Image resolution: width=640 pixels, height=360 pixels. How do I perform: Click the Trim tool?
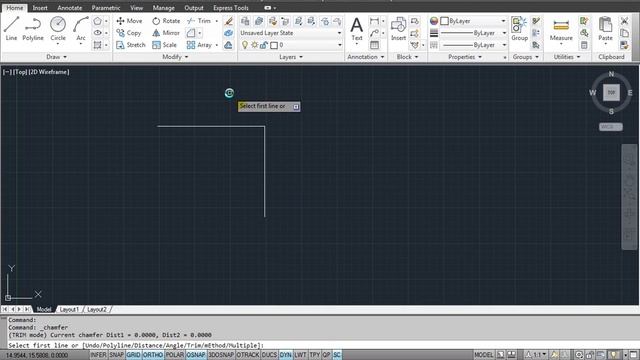tap(199, 21)
